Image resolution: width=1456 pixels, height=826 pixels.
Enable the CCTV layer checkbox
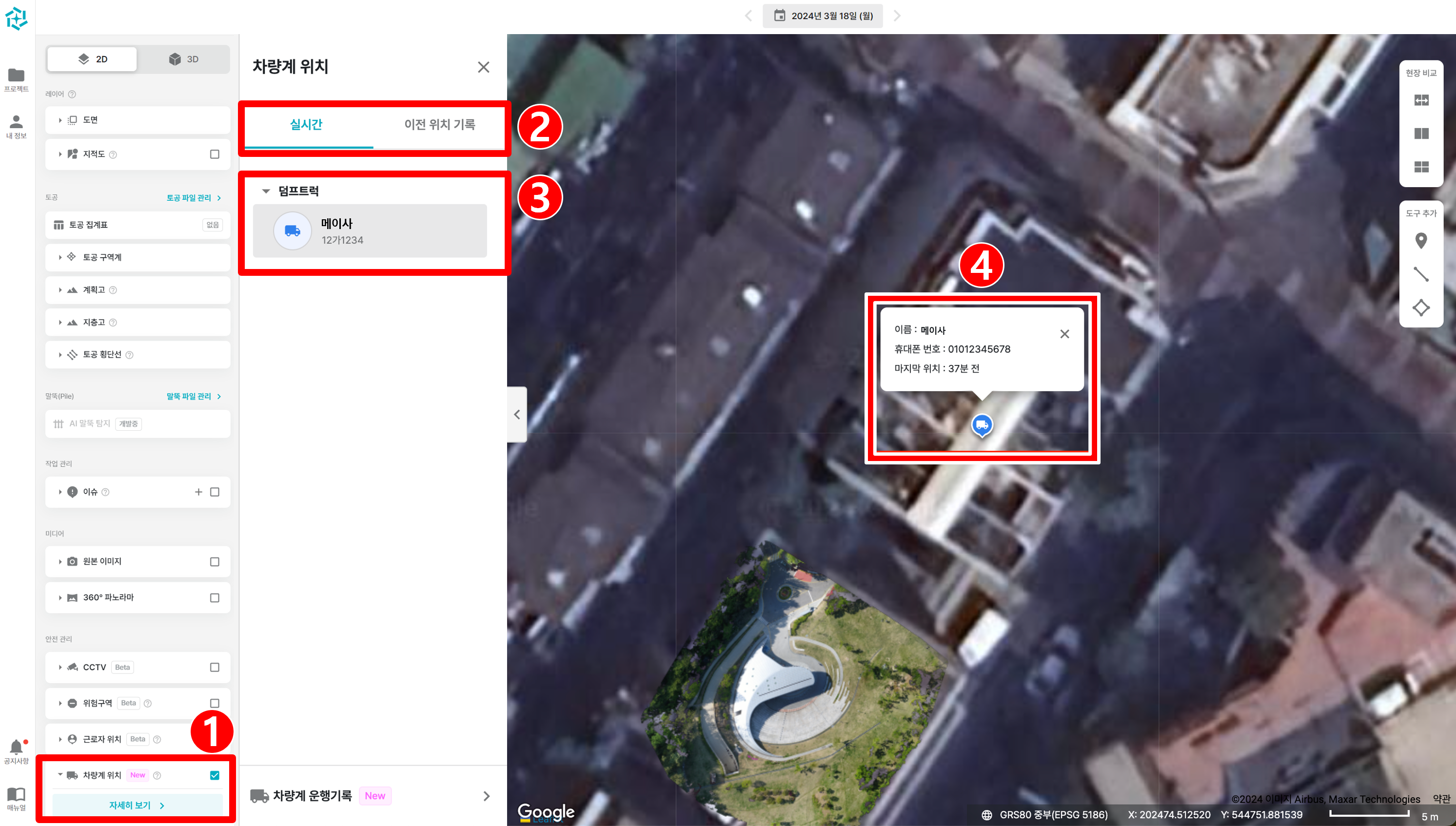[x=215, y=667]
